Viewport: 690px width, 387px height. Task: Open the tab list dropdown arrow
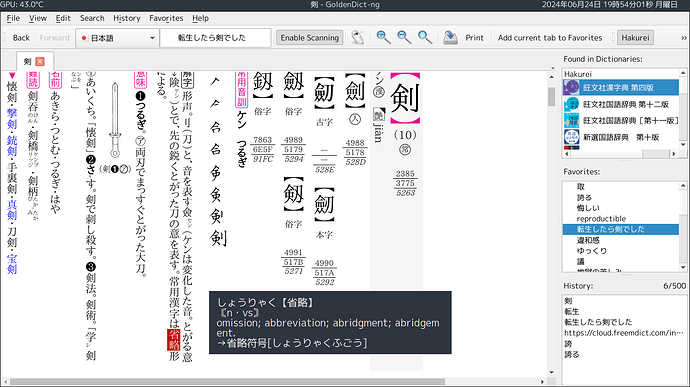point(552,68)
